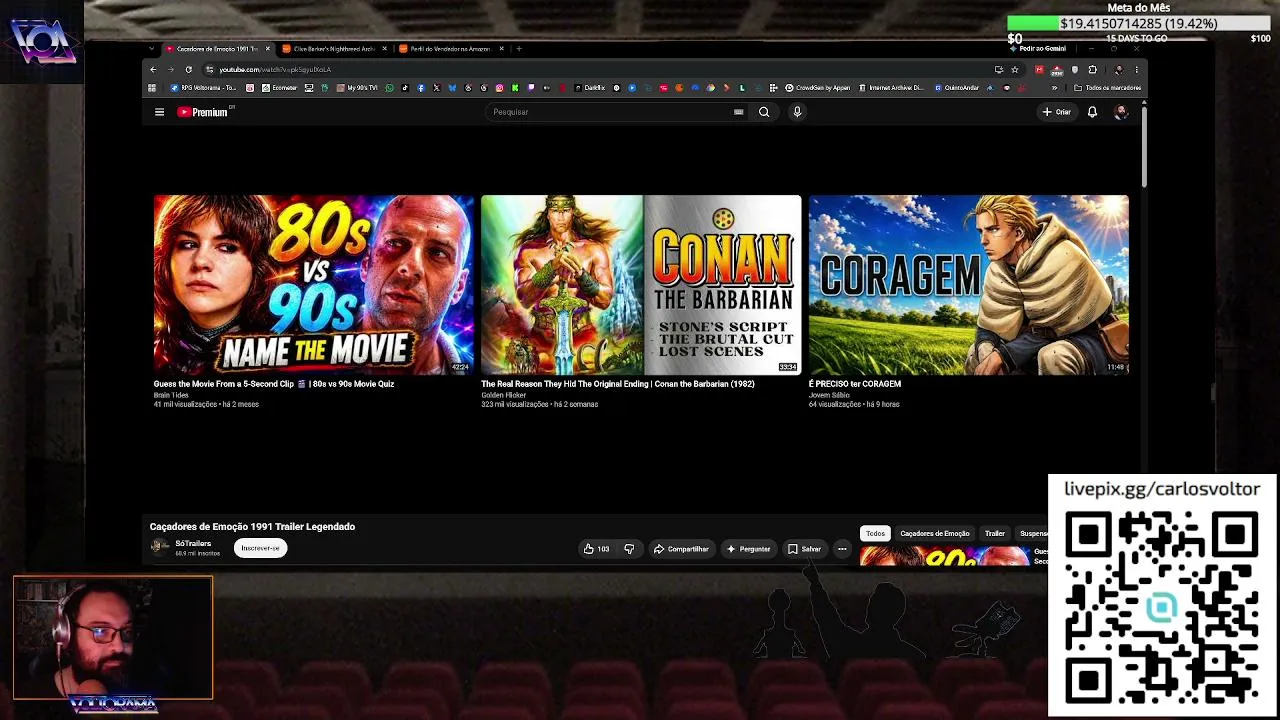Viewport: 1280px width, 720px height.
Task: Open the TikTok bookmark
Action: pyautogui.click(x=405, y=88)
